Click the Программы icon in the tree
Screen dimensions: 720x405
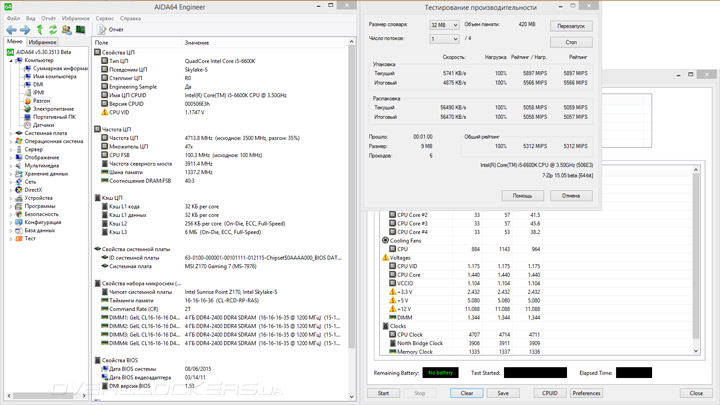click(19, 206)
